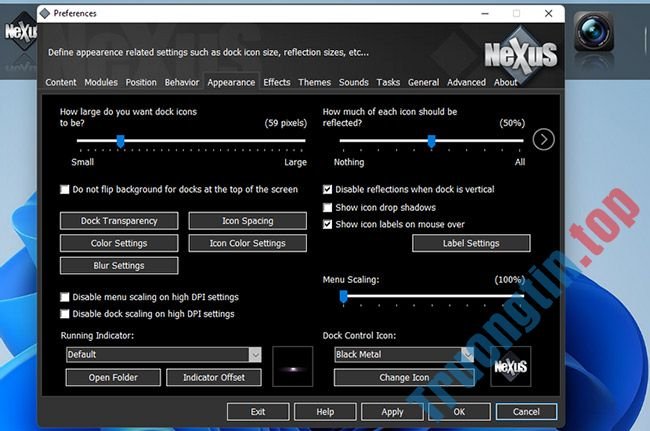Uncheck Disable reflections when dock is vertical

[x=327, y=189]
